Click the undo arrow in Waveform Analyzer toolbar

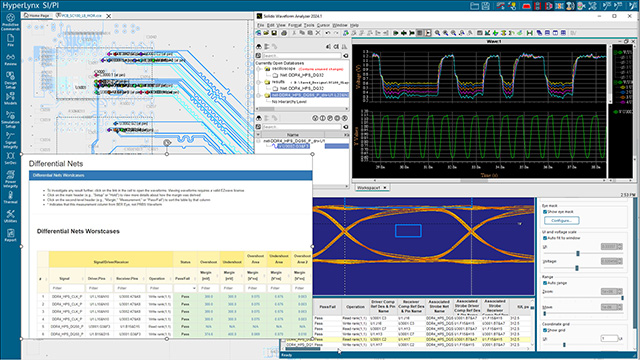coord(328,33)
